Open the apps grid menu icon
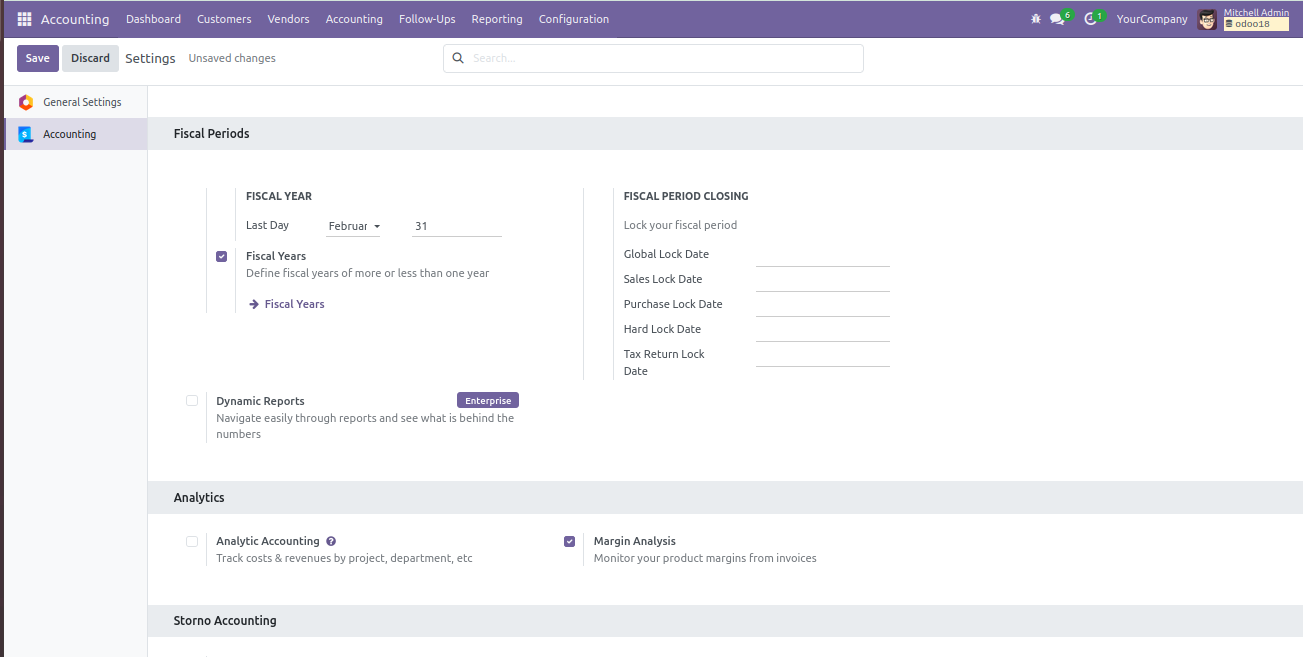This screenshot has width=1303, height=657. pyautogui.click(x=24, y=19)
